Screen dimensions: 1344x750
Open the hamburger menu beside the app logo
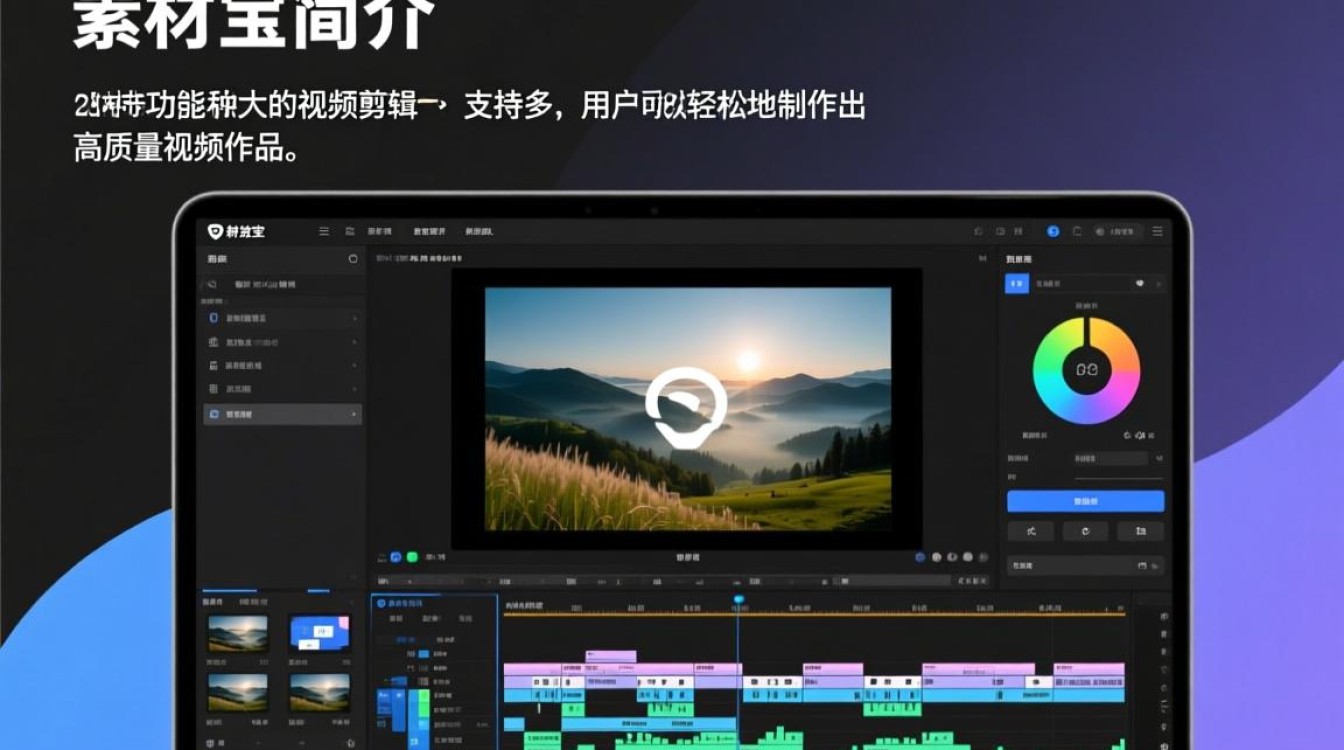click(x=324, y=231)
